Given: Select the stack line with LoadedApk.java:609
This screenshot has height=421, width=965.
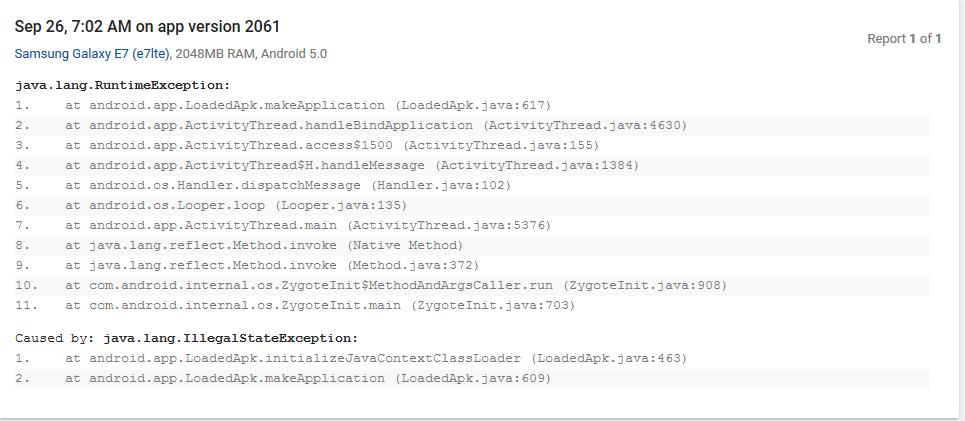Looking at the screenshot, I should click(x=308, y=378).
